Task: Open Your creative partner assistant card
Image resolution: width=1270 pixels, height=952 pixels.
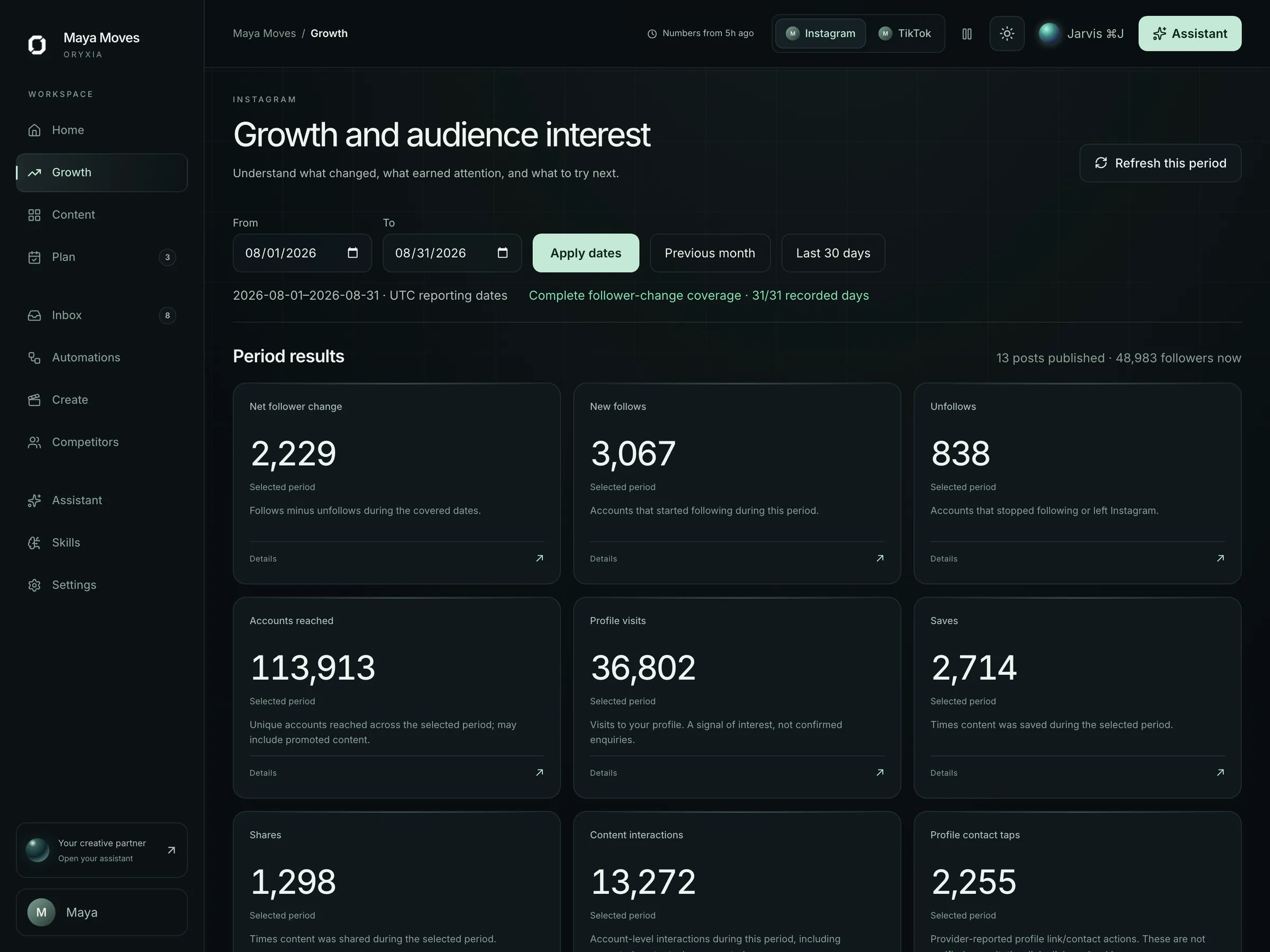Action: pos(102,850)
